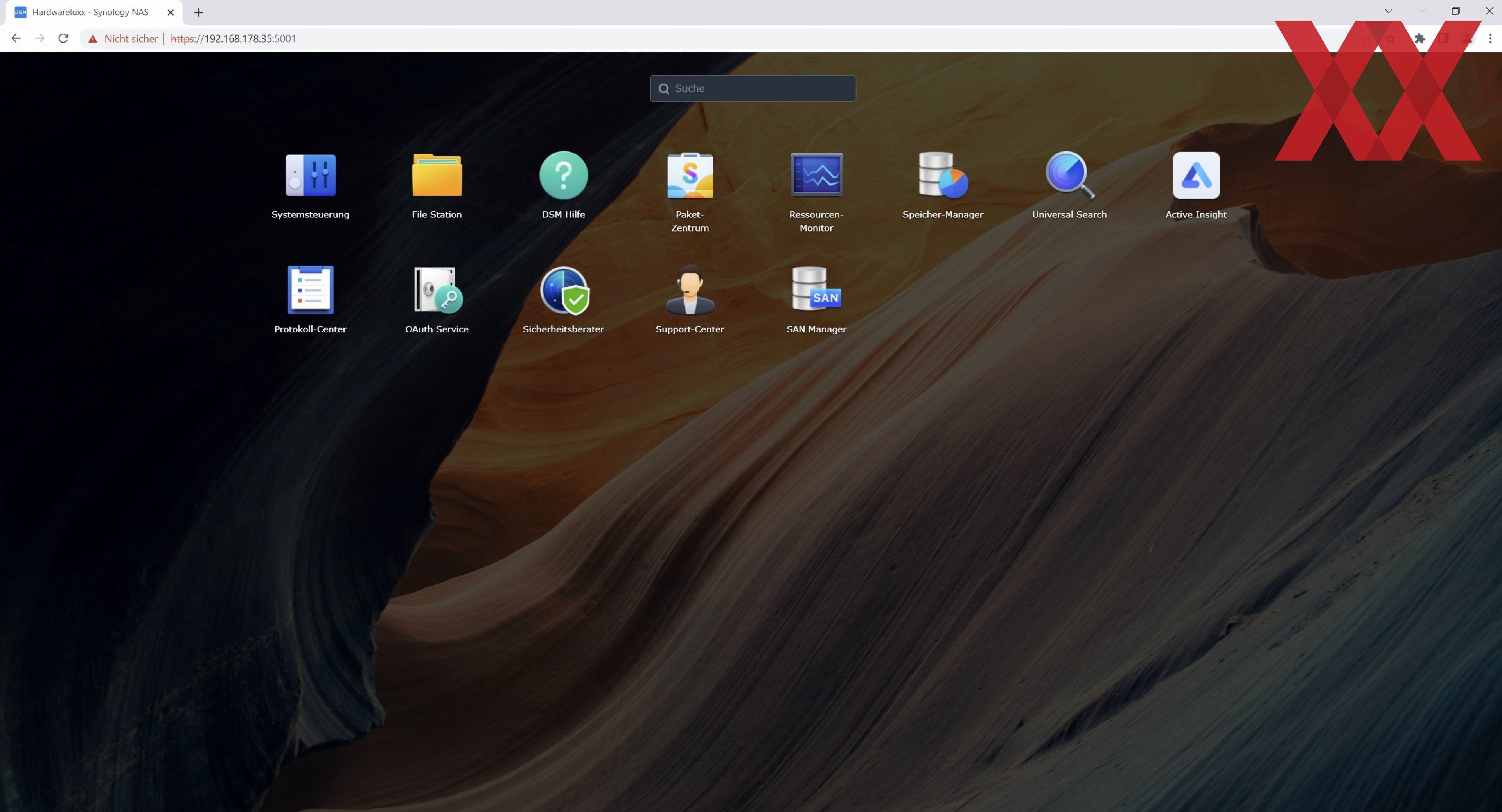Open DSM Hilfe help icon
This screenshot has height=812, width=1502.
point(563,175)
